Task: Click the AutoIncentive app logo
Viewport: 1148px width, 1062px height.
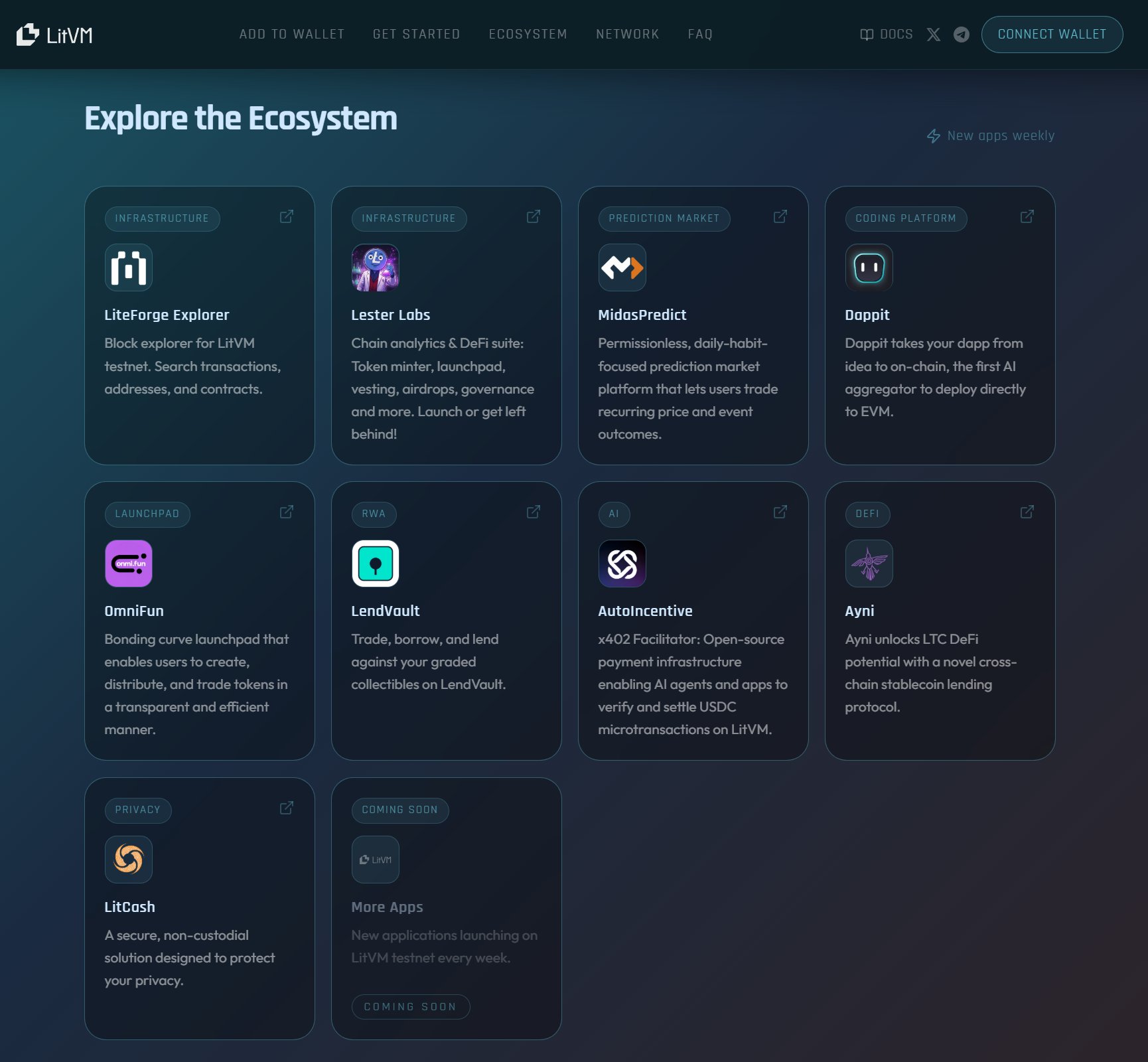Action: click(x=622, y=564)
